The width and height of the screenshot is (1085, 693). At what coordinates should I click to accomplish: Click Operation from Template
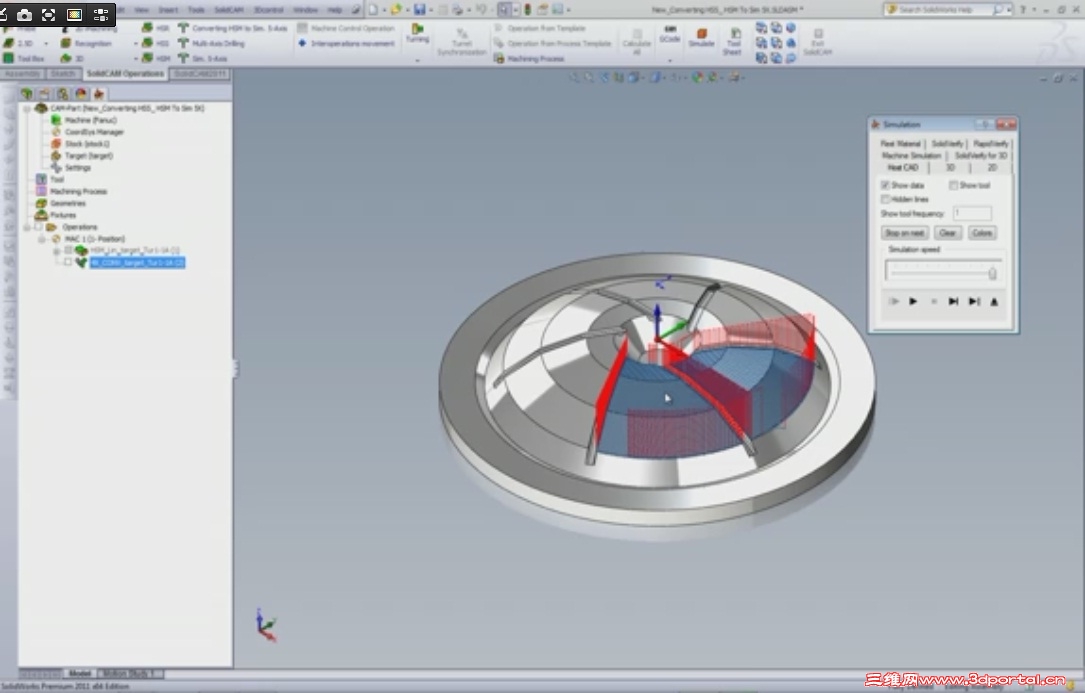(540, 28)
